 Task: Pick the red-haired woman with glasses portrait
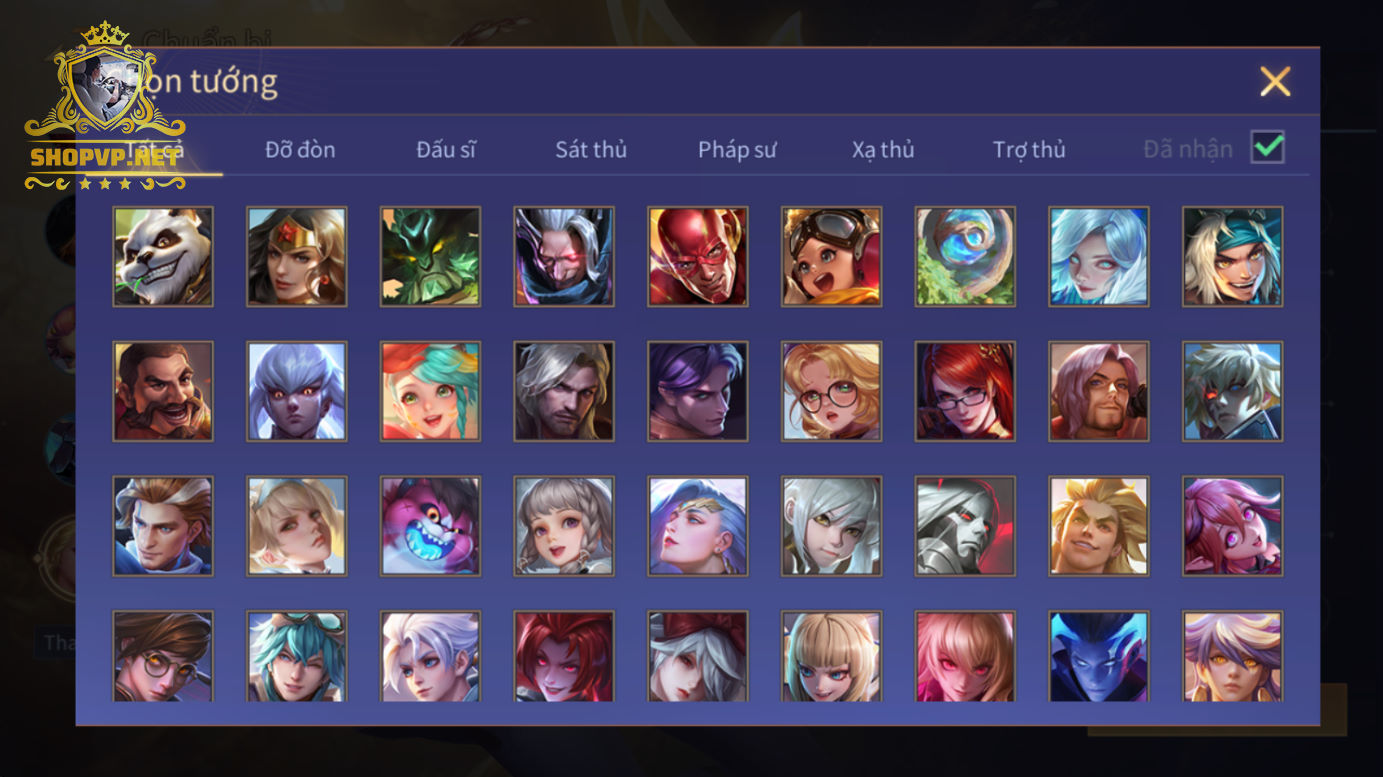(965, 391)
